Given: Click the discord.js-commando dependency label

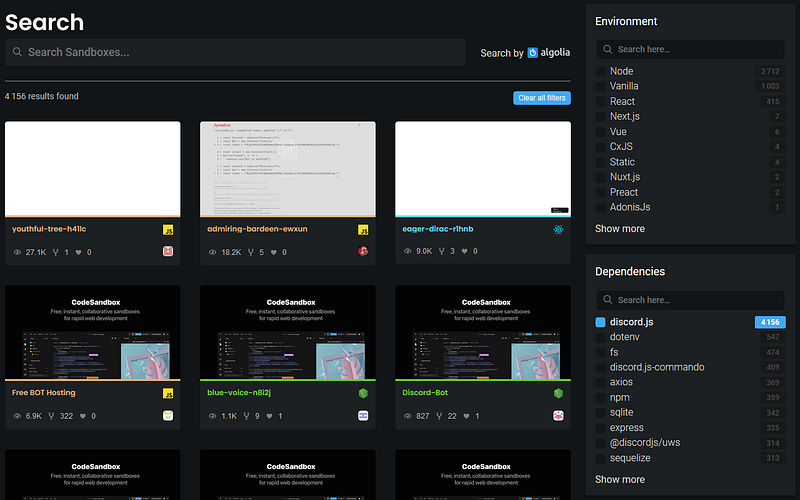Looking at the screenshot, I should (x=657, y=367).
